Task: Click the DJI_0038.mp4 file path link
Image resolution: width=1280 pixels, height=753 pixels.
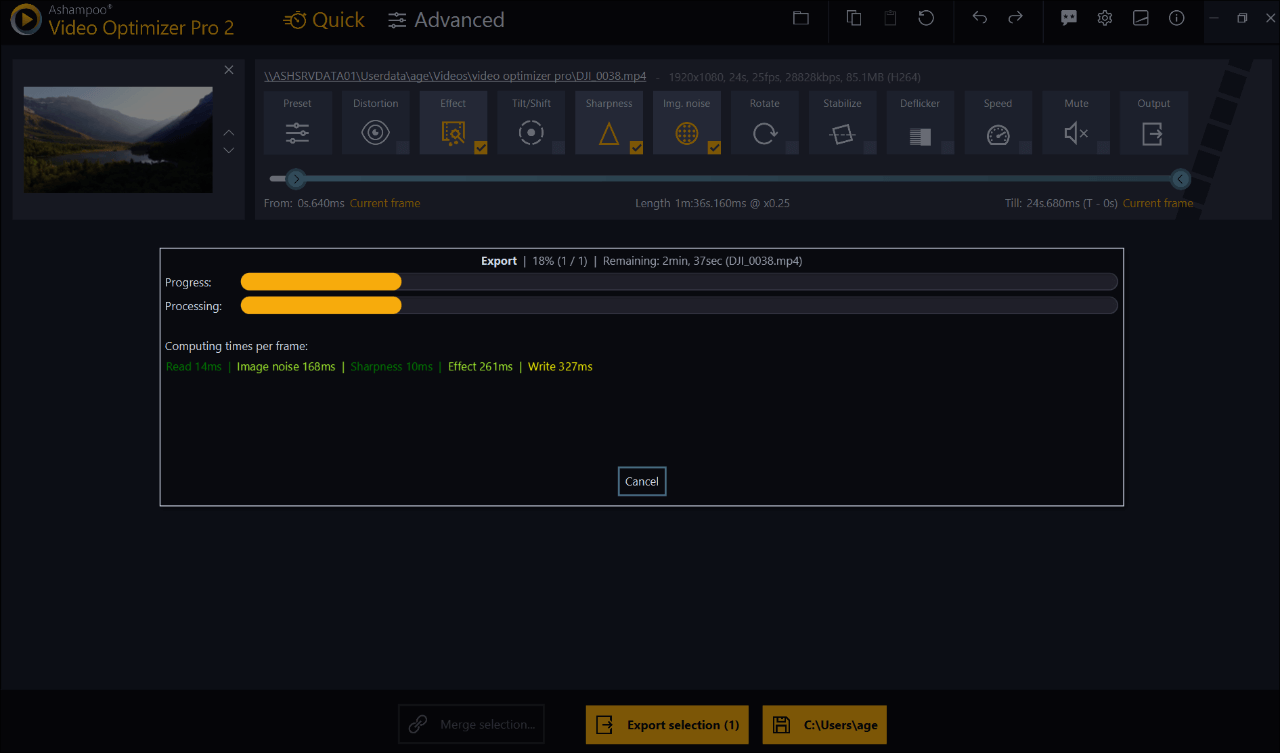Action: 455,76
